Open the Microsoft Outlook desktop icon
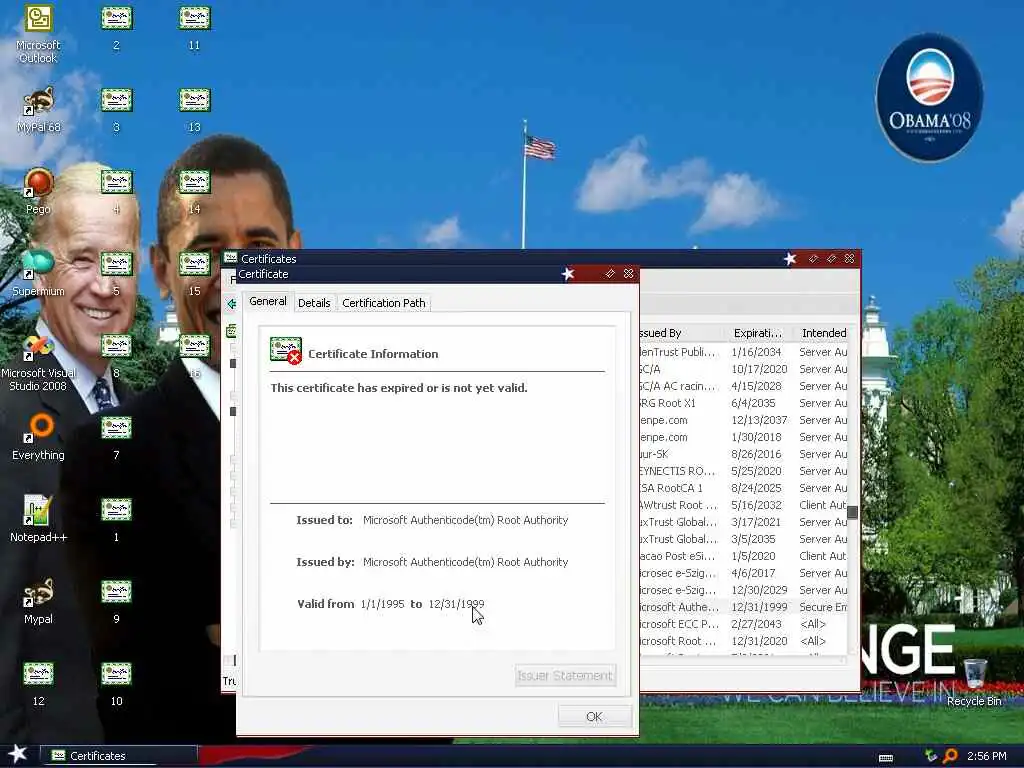The width and height of the screenshot is (1024, 768). click(x=38, y=34)
